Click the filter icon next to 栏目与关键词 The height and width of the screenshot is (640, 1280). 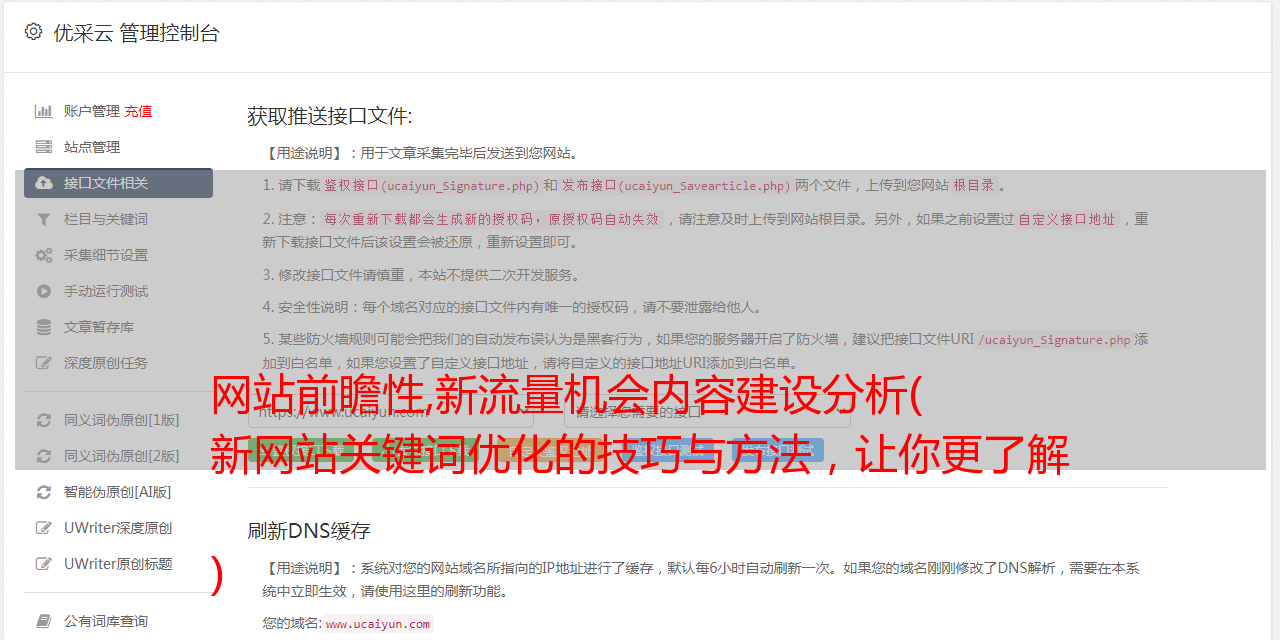click(x=44, y=219)
